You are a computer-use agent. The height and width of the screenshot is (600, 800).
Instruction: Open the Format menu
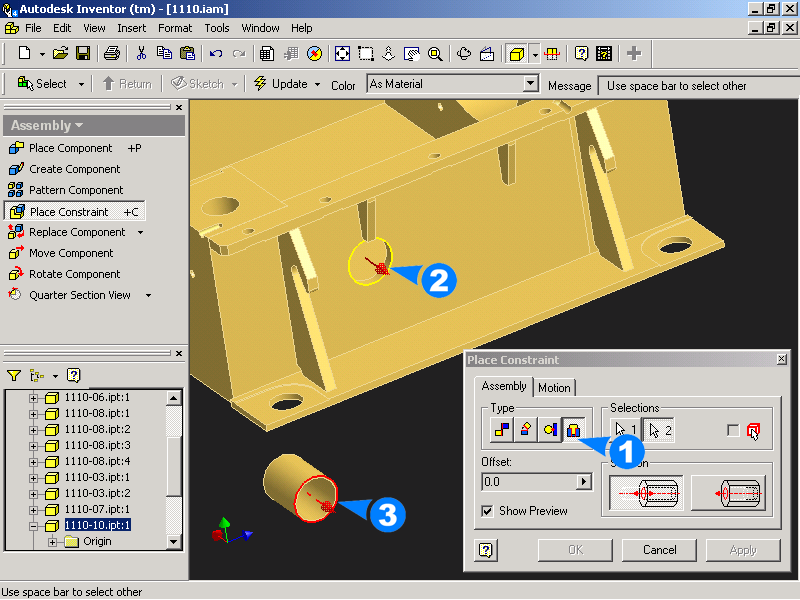tap(175, 28)
